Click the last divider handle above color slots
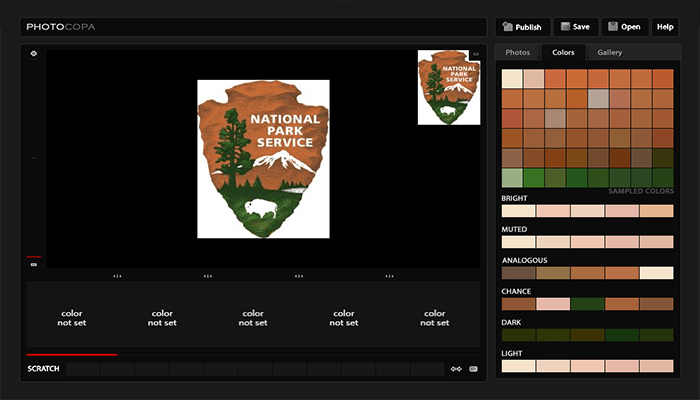Viewport: 700px width, 400px height. point(390,276)
